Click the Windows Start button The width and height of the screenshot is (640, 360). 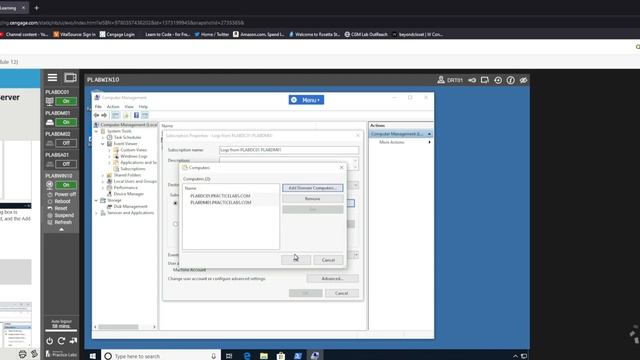93,356
